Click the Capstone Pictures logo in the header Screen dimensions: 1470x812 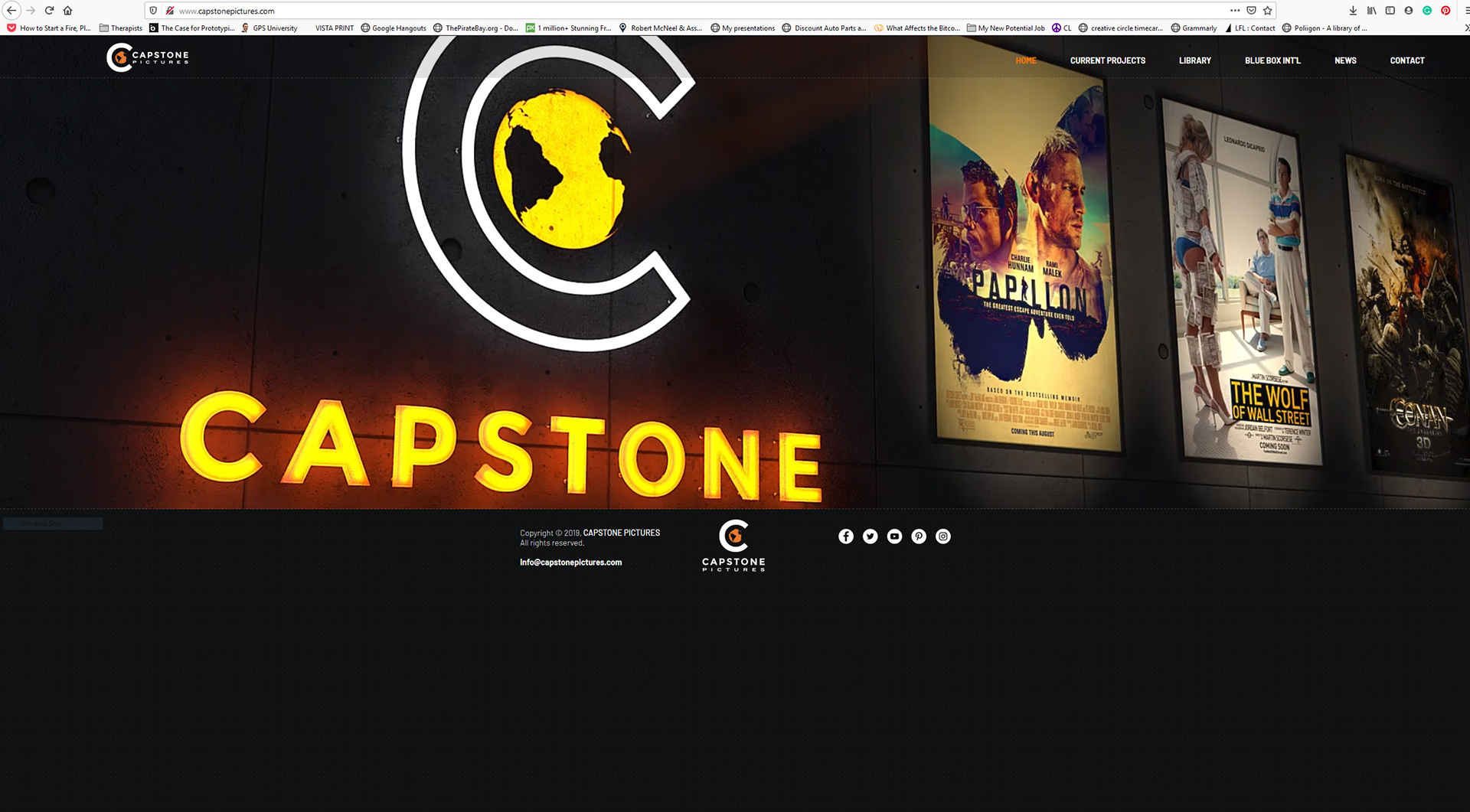click(147, 57)
